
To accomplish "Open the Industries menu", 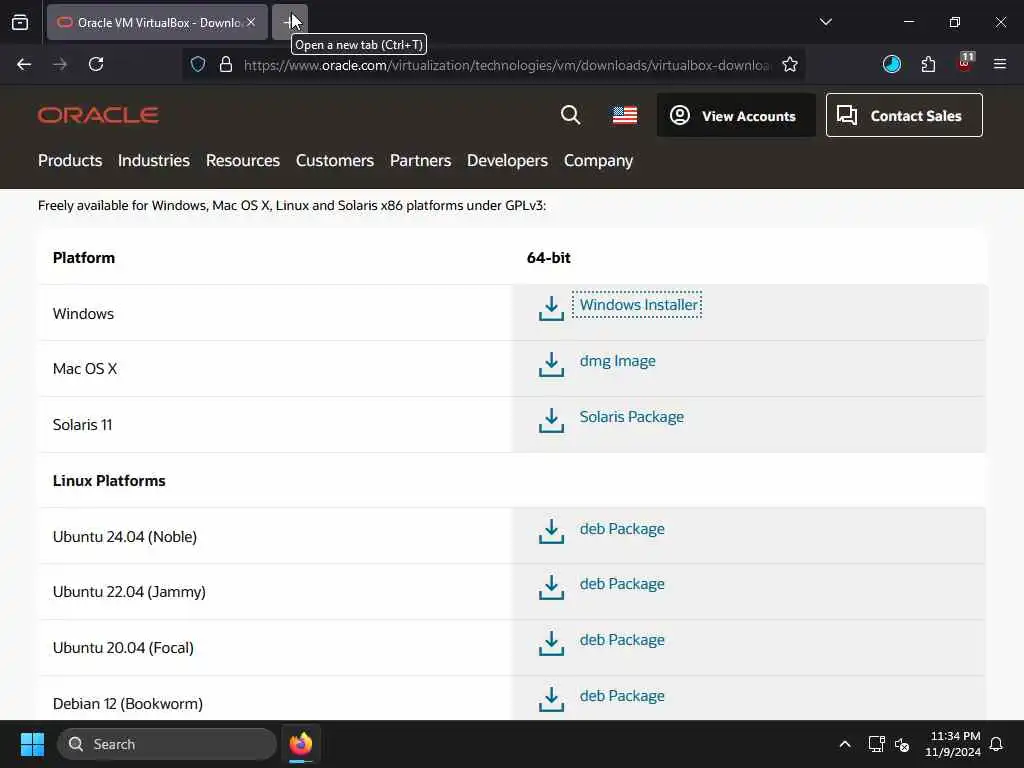I will coord(153,161).
